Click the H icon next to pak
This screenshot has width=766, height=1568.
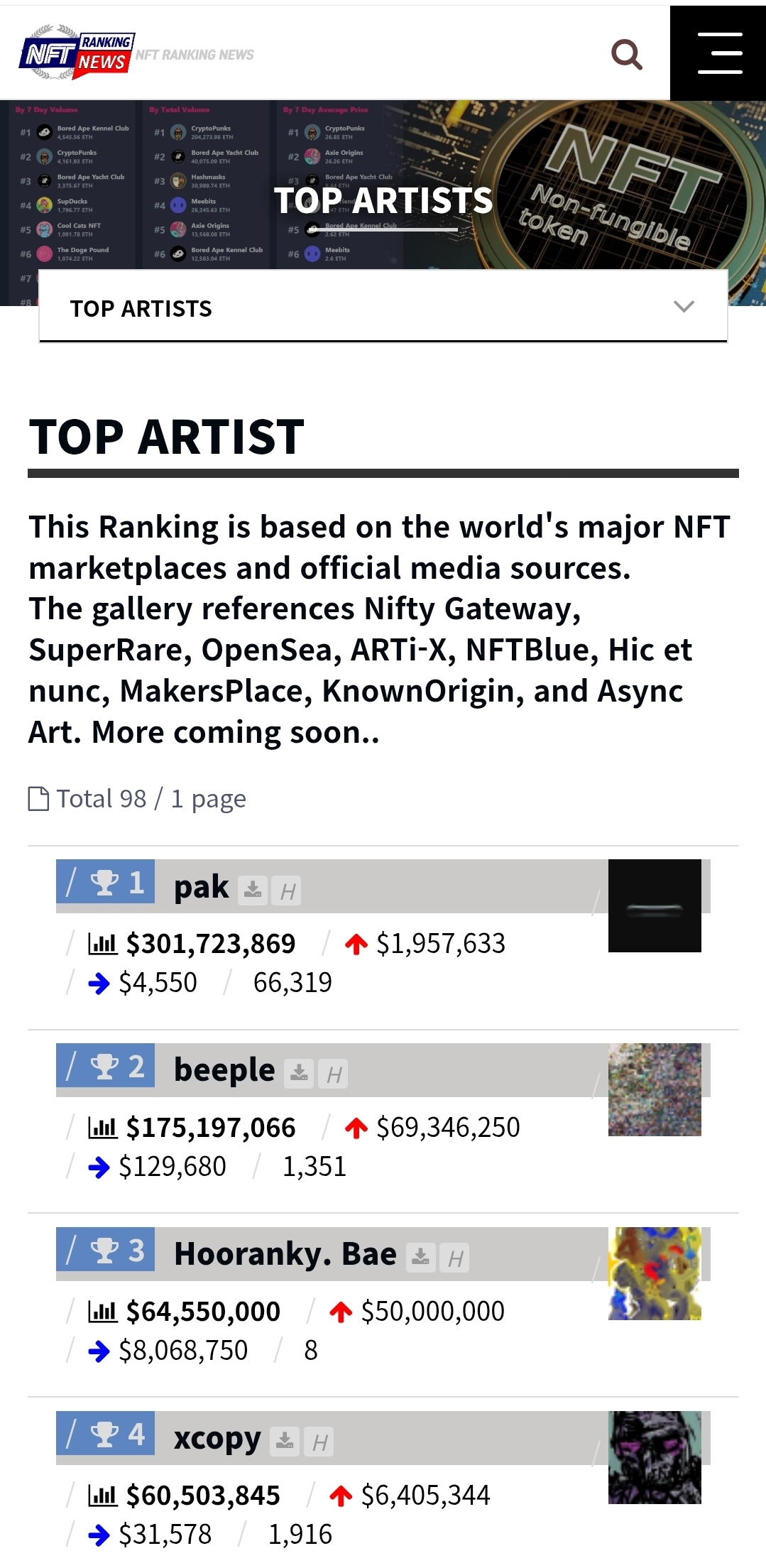click(x=287, y=891)
